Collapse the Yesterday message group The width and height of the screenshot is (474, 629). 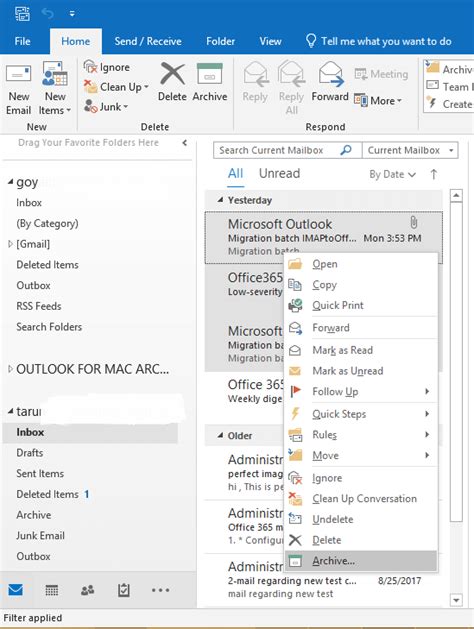pyautogui.click(x=220, y=200)
